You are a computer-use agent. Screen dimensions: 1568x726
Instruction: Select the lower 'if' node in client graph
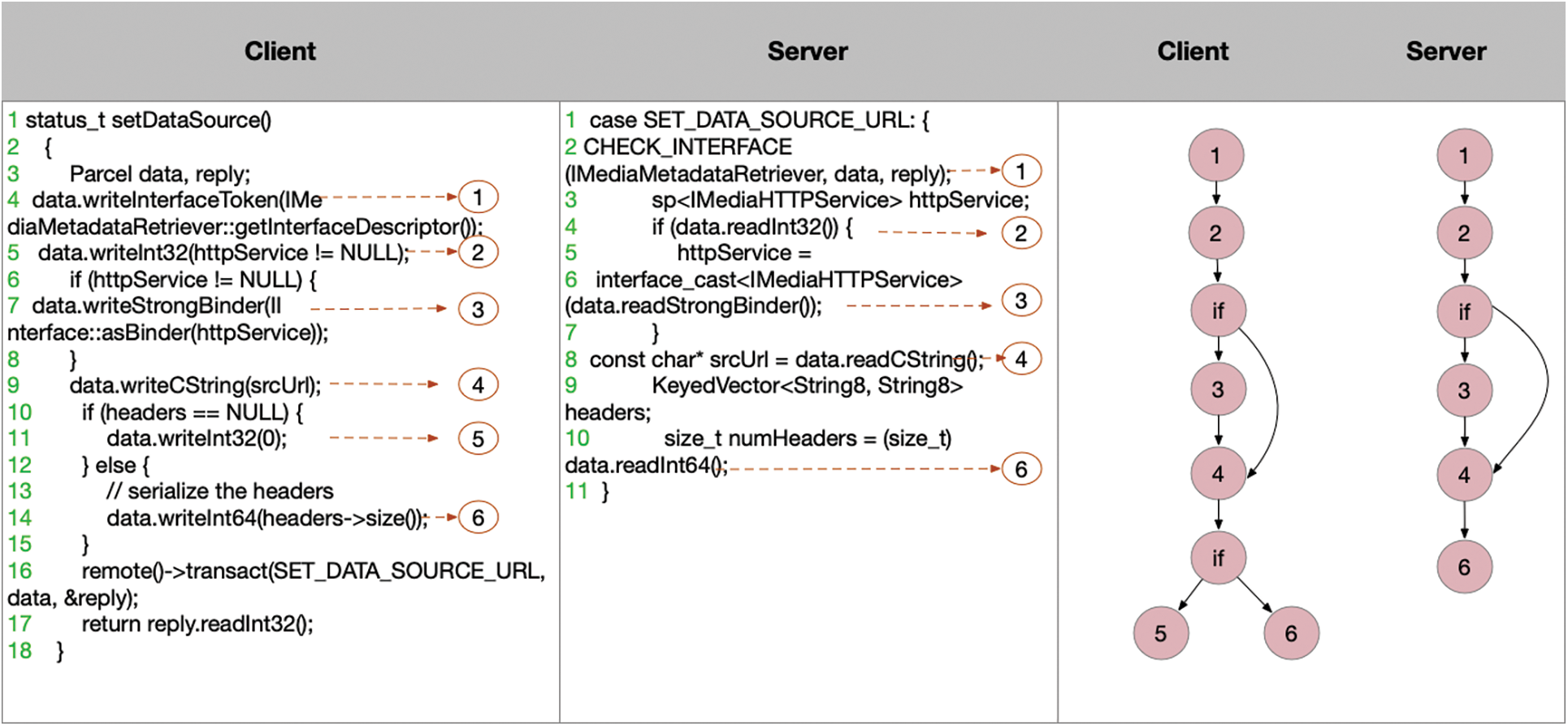(x=1218, y=558)
